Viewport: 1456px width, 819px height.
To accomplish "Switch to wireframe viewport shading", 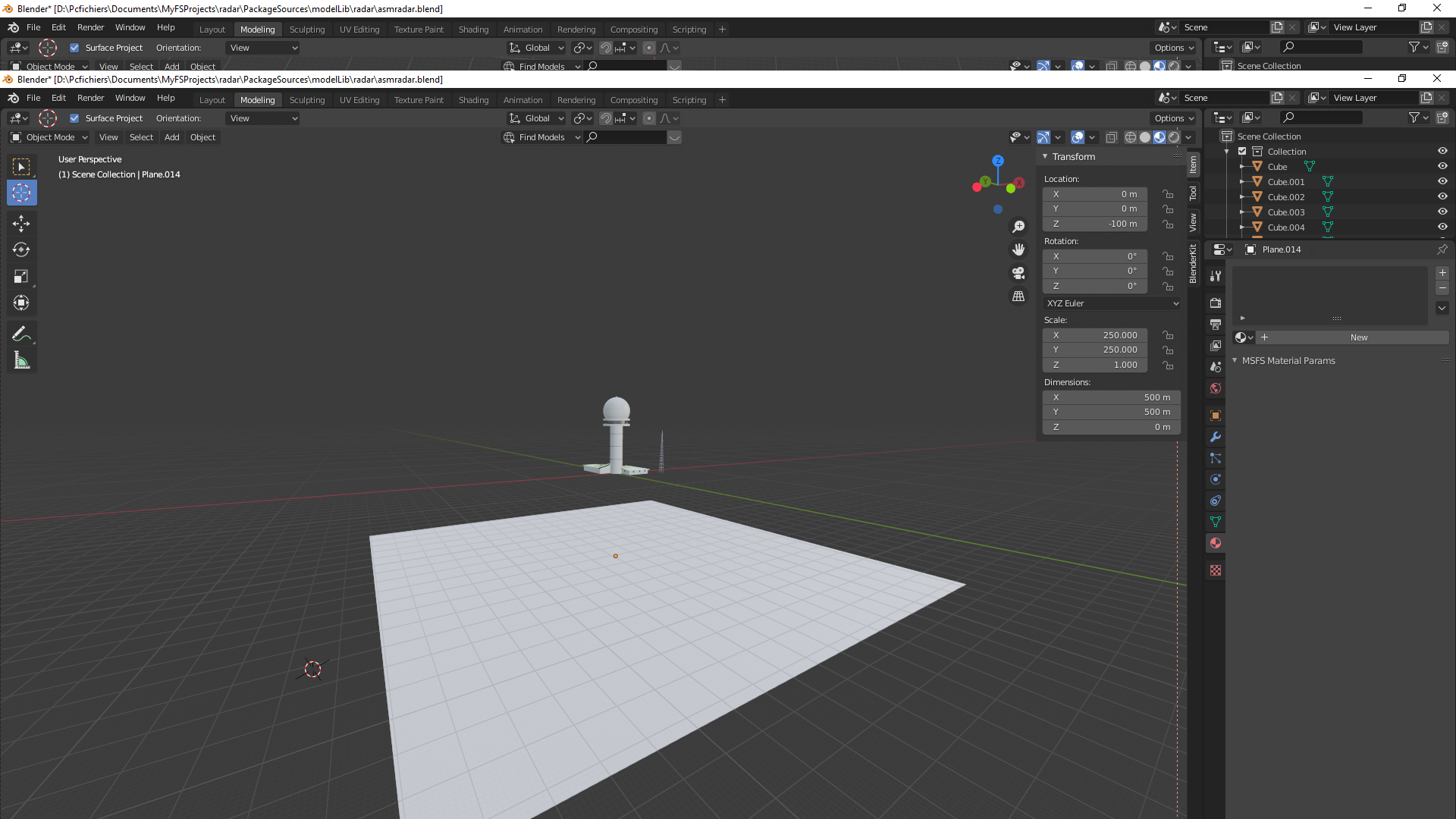I will (1131, 137).
